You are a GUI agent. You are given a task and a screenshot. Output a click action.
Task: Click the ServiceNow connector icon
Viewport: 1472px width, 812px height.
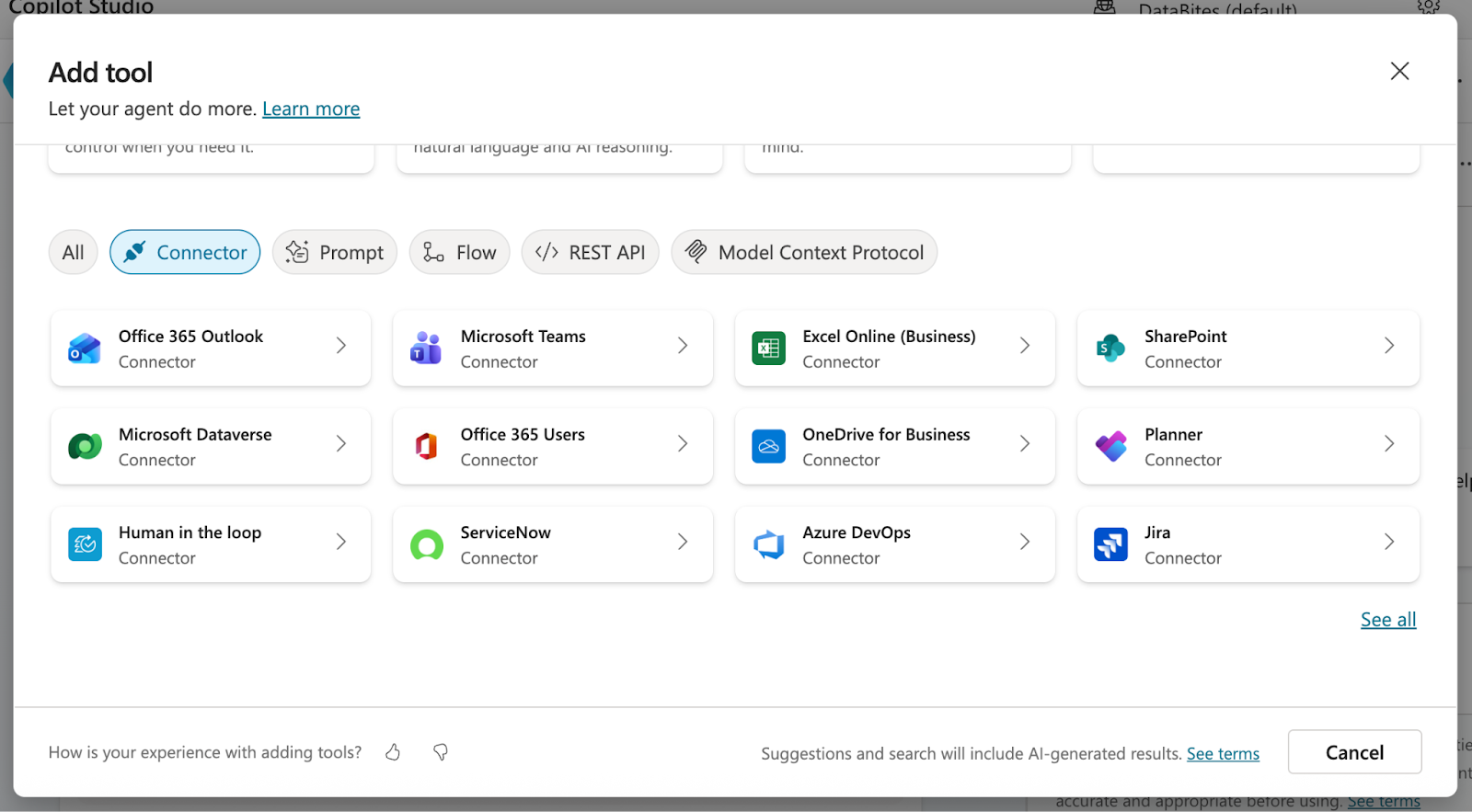coord(426,544)
